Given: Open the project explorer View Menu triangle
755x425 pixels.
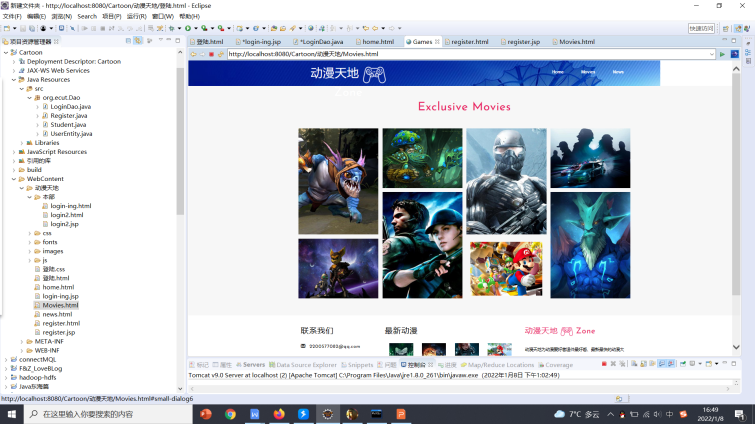Looking at the screenshot, I should tap(160, 40).
